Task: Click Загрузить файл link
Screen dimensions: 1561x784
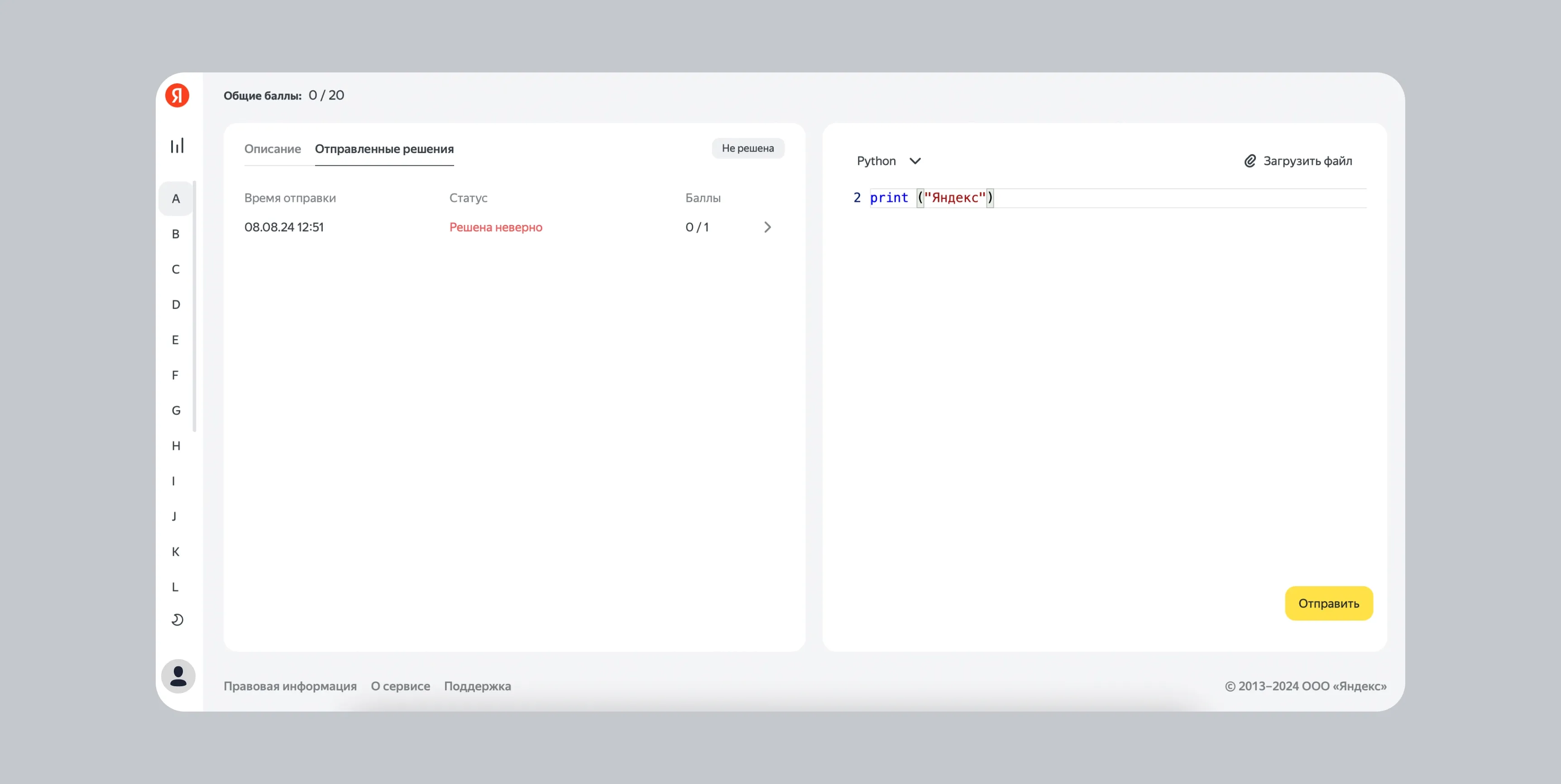Action: tap(1308, 161)
